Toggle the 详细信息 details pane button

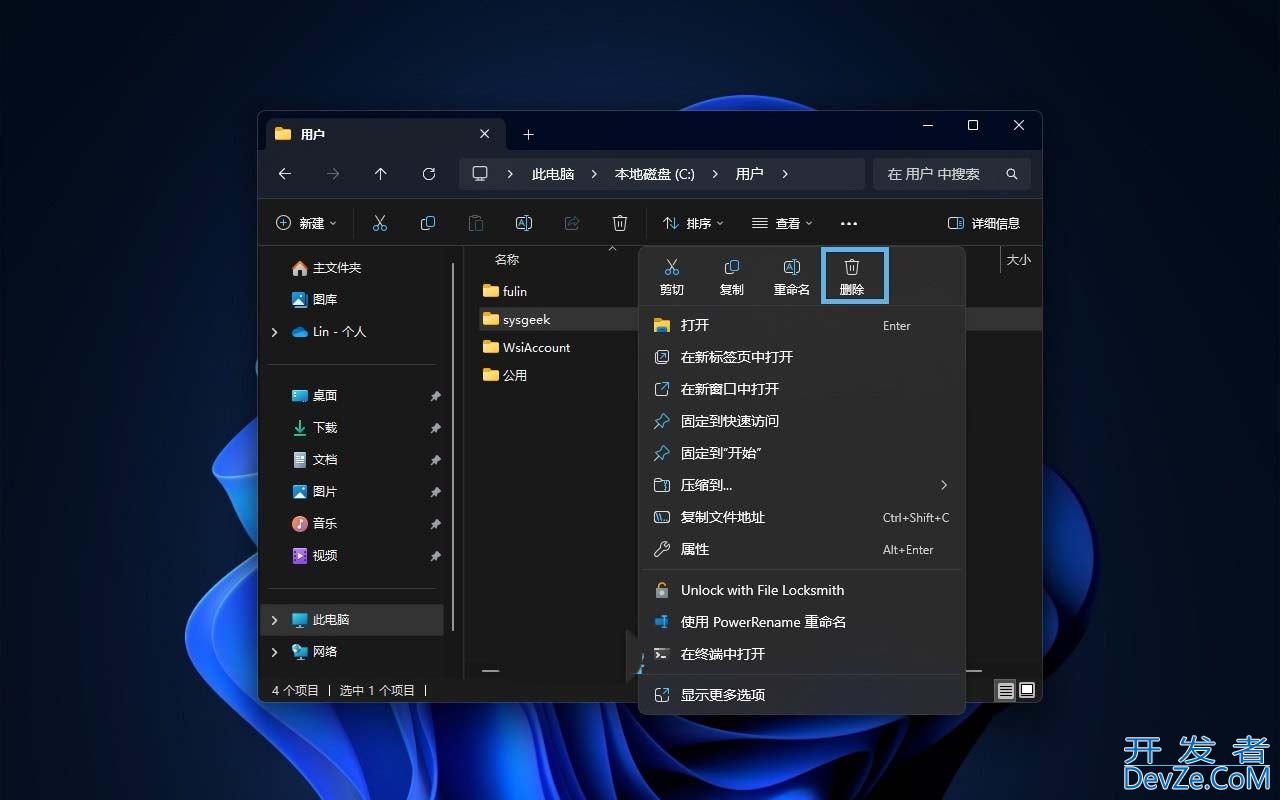click(984, 223)
